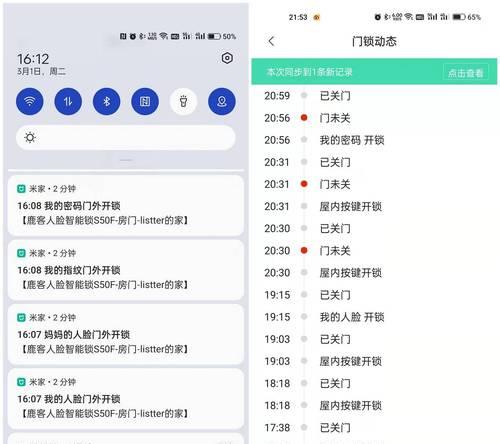This screenshot has height=444, width=500.
Task: Tap red alert dot at 20:30 门未关
Action: (304, 250)
